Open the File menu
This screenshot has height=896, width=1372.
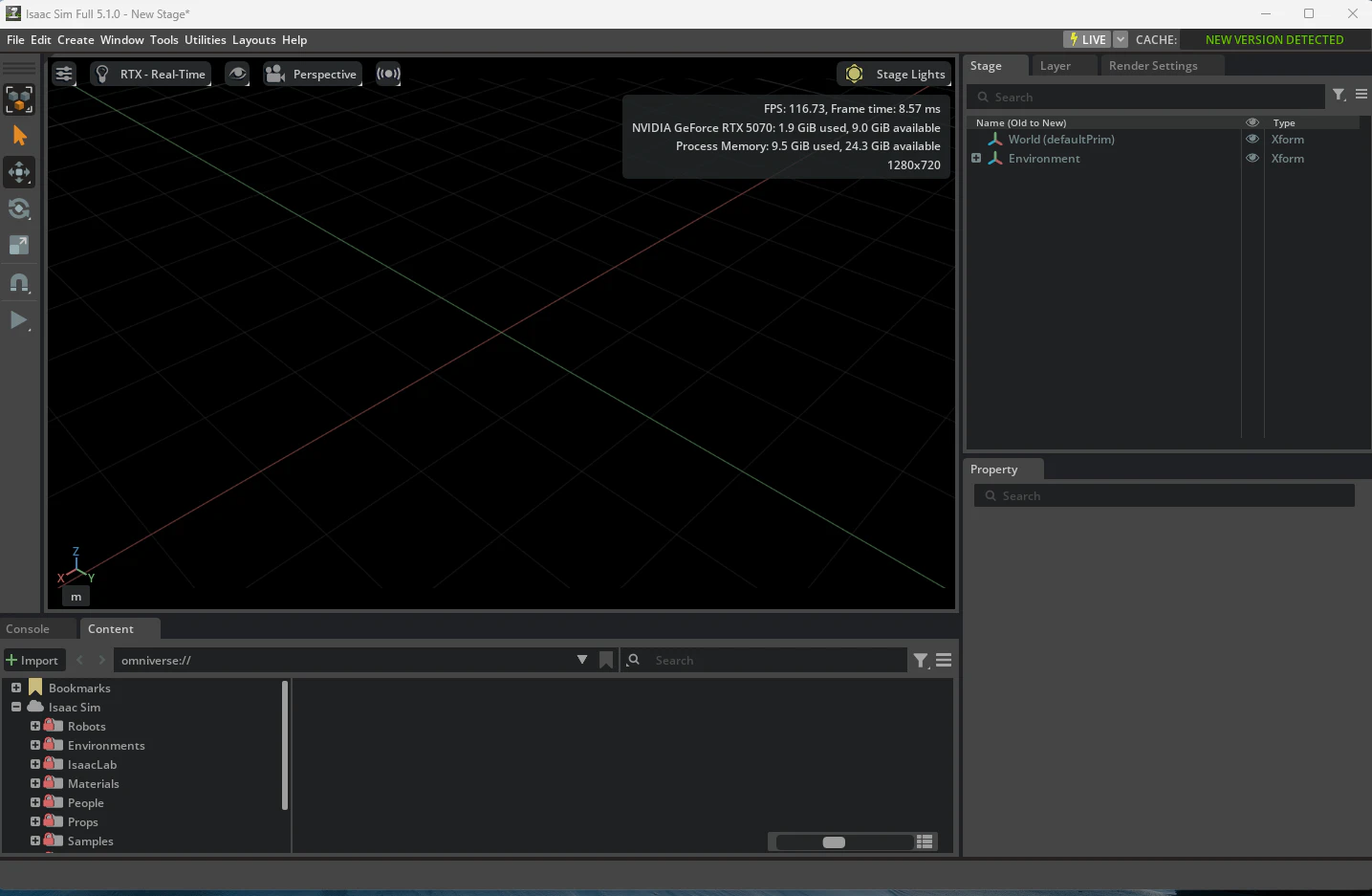(x=15, y=40)
